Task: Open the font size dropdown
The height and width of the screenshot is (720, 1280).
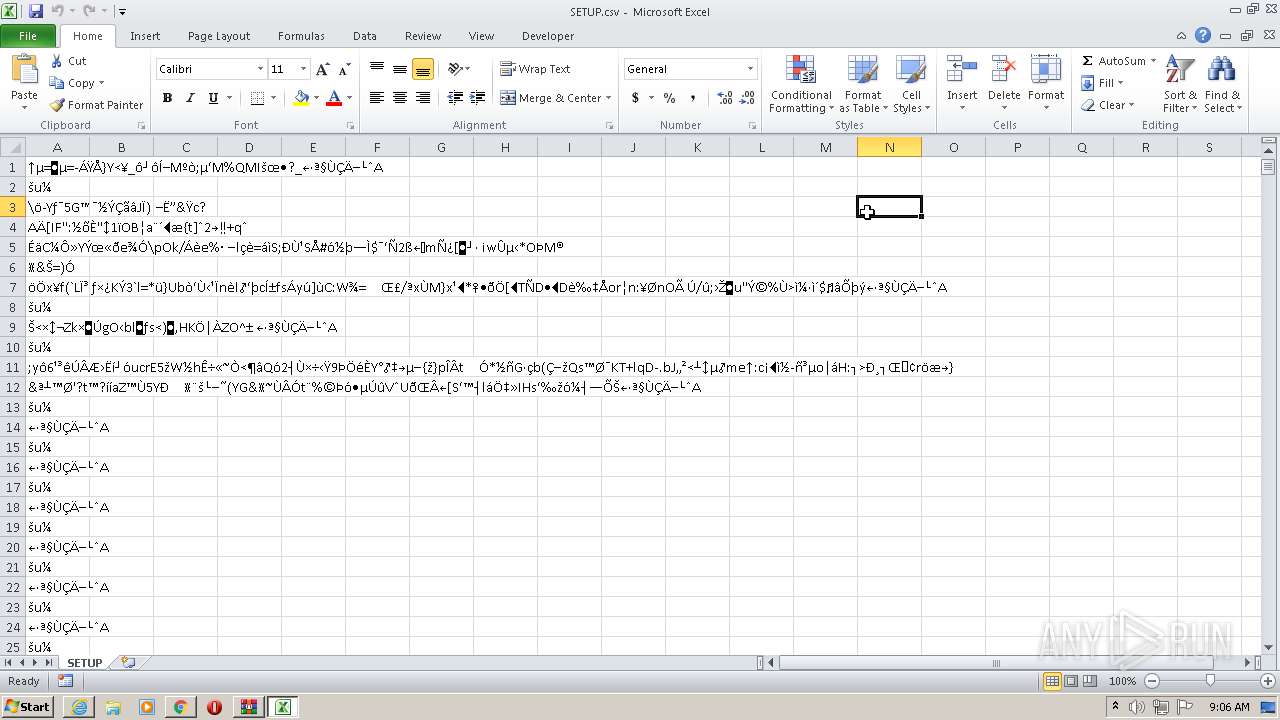Action: point(303,69)
